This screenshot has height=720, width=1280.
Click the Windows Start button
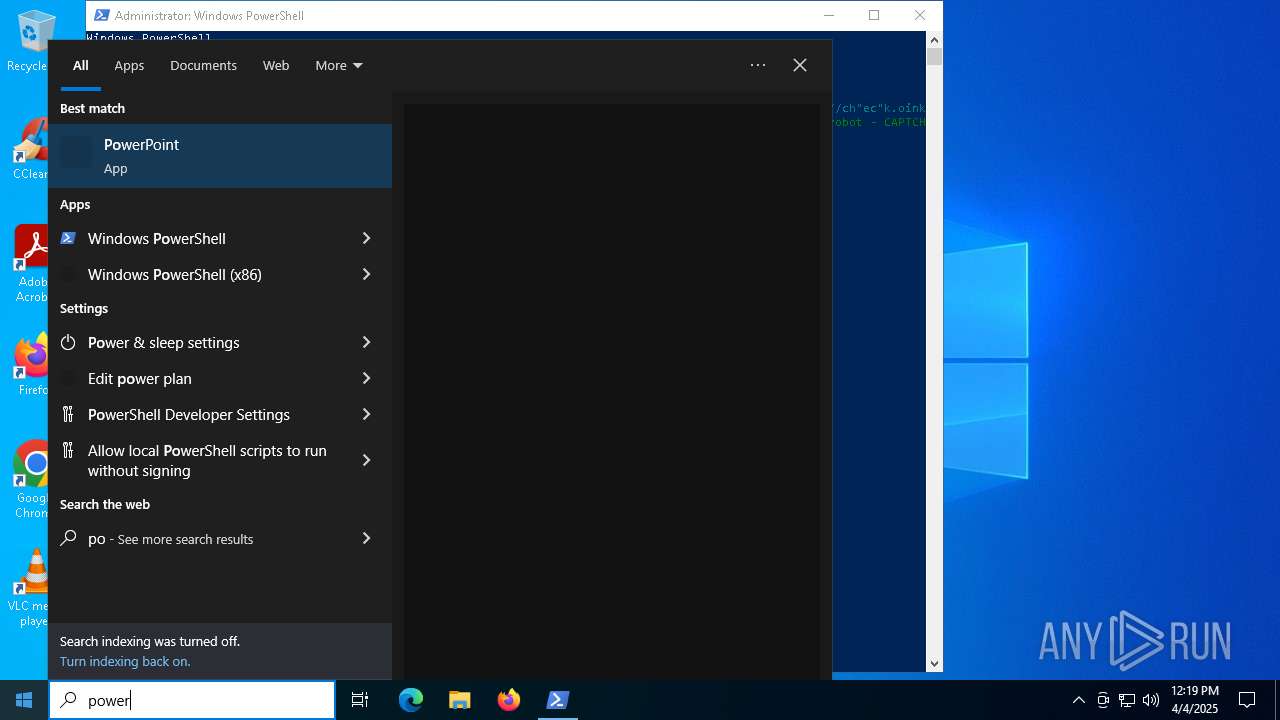coord(24,700)
